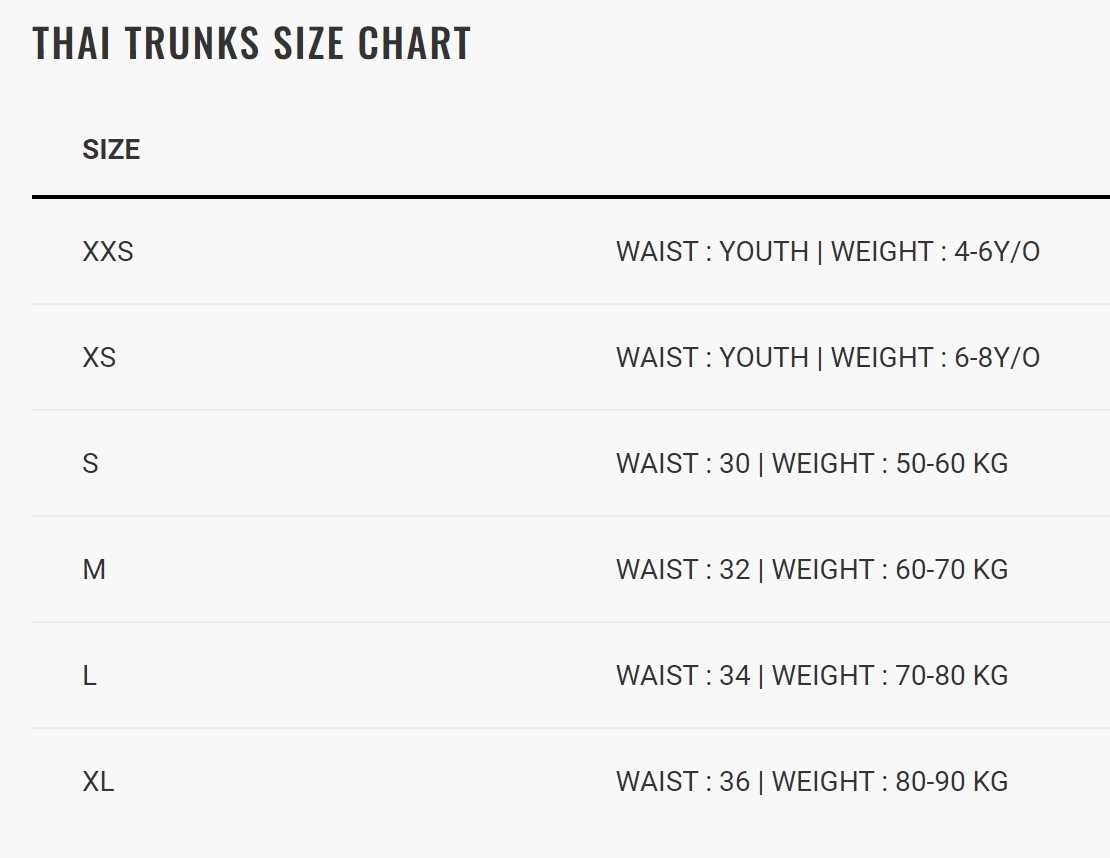1110x858 pixels.
Task: Click the WAIST : 30 text
Action: coord(683,464)
